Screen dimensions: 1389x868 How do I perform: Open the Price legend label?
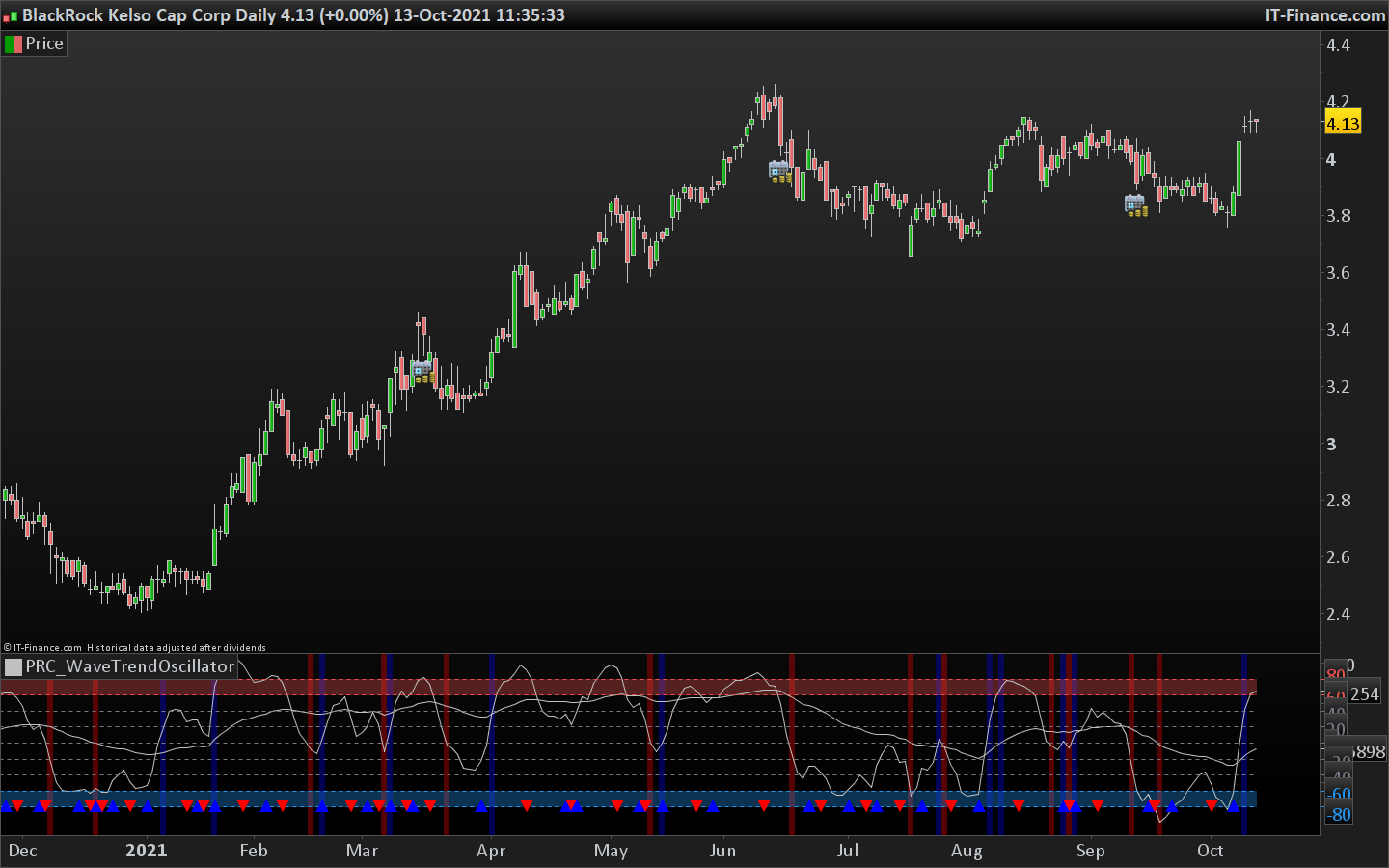[x=44, y=43]
